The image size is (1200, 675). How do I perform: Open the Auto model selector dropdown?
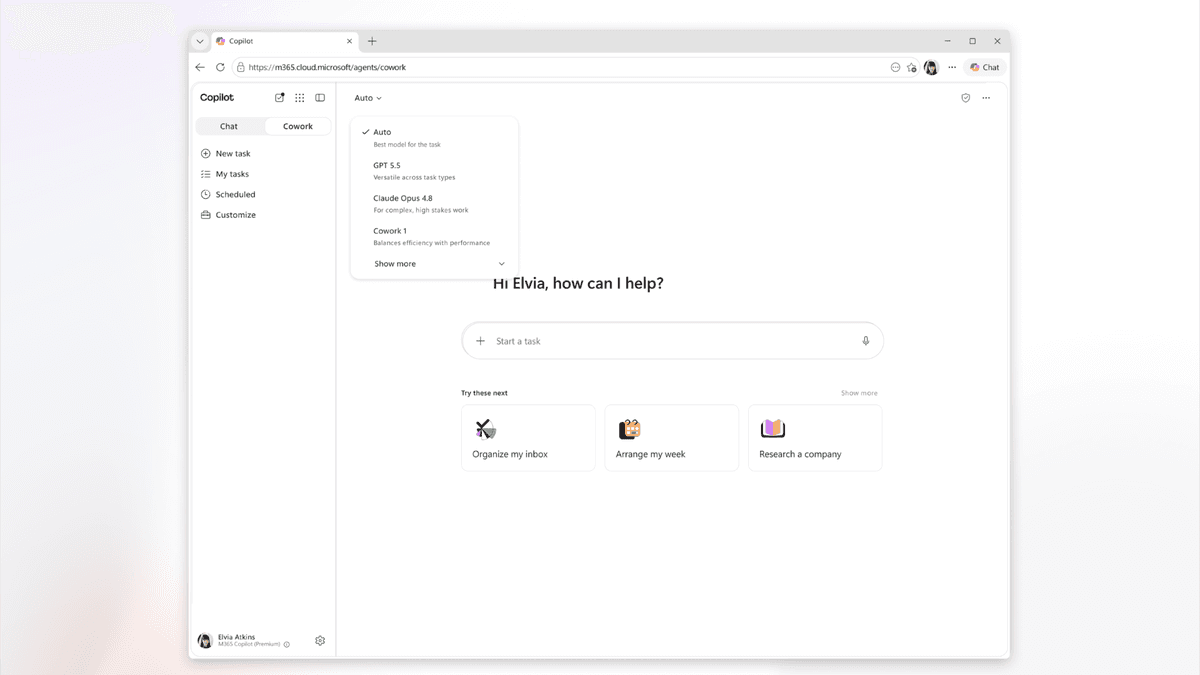pyautogui.click(x=368, y=98)
